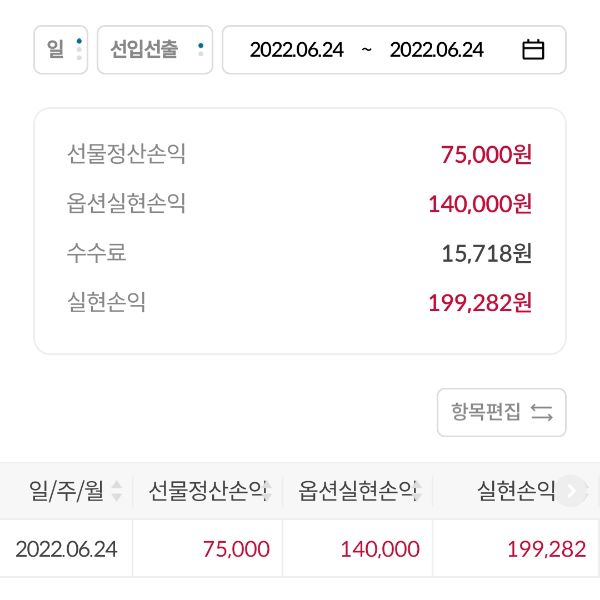This screenshot has height=600, width=600.
Task: Expand the 선입선출 dropdown
Action: click(x=155, y=49)
